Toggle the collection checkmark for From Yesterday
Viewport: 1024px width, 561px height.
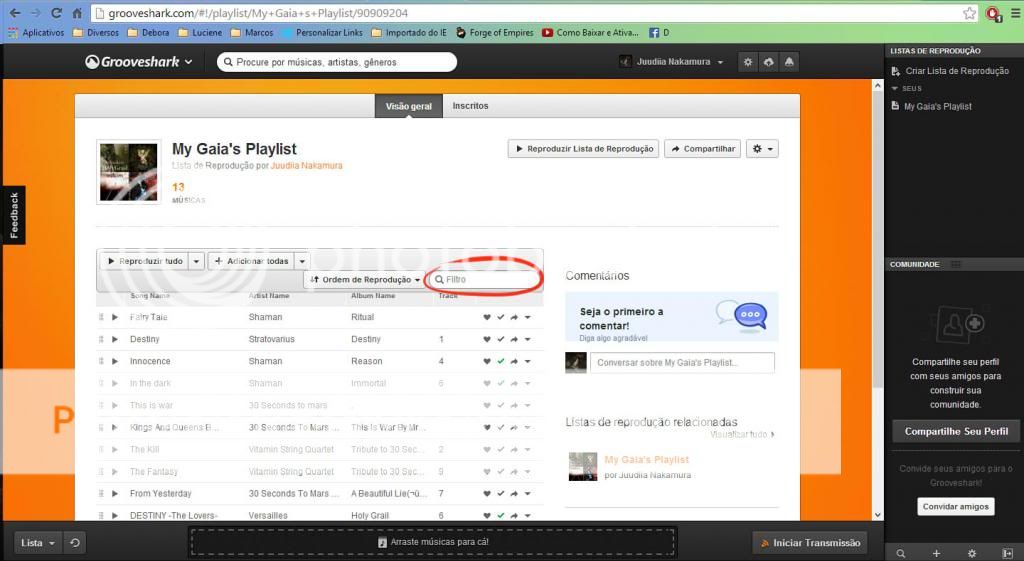(501, 493)
